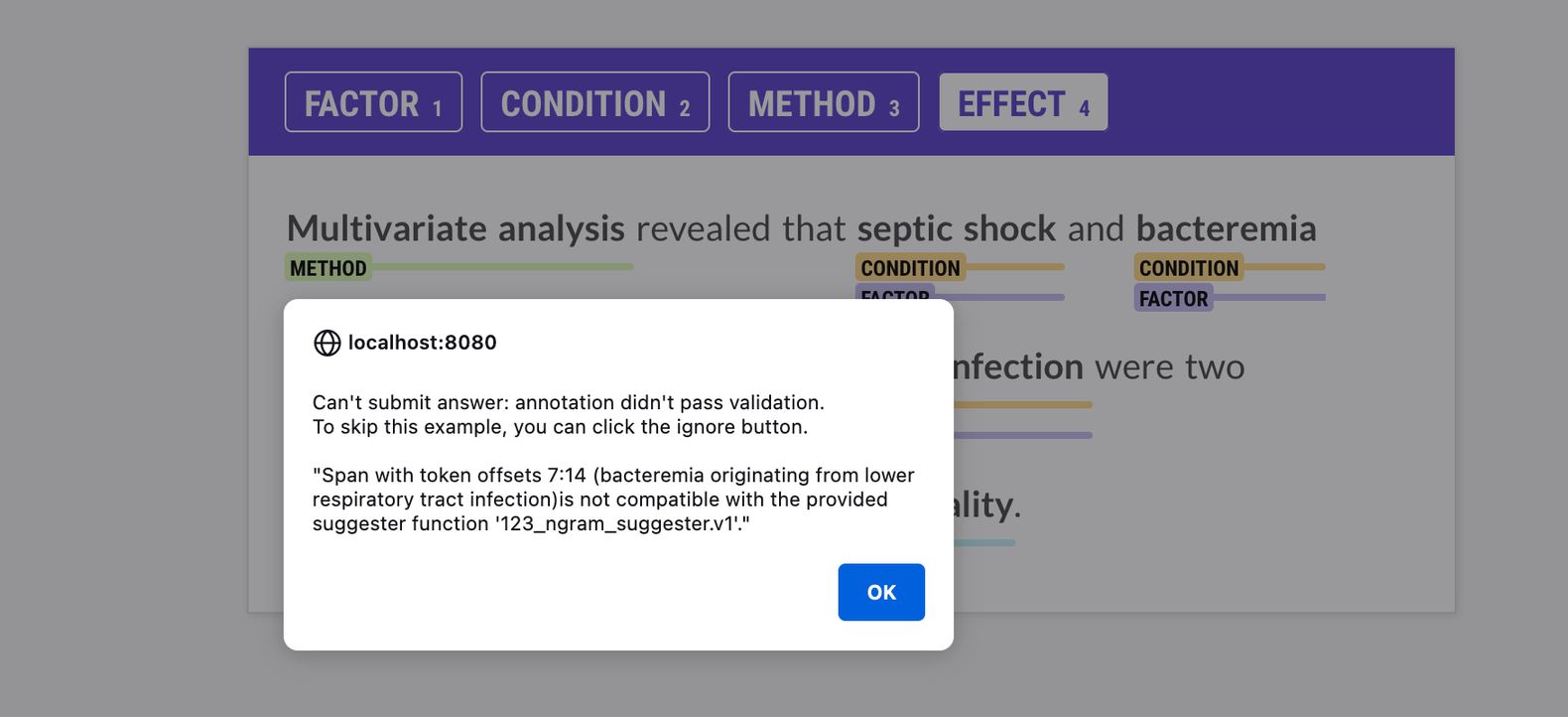Click the FACTOR tag under bacteremia
The width and height of the screenshot is (1568, 717).
(1172, 298)
